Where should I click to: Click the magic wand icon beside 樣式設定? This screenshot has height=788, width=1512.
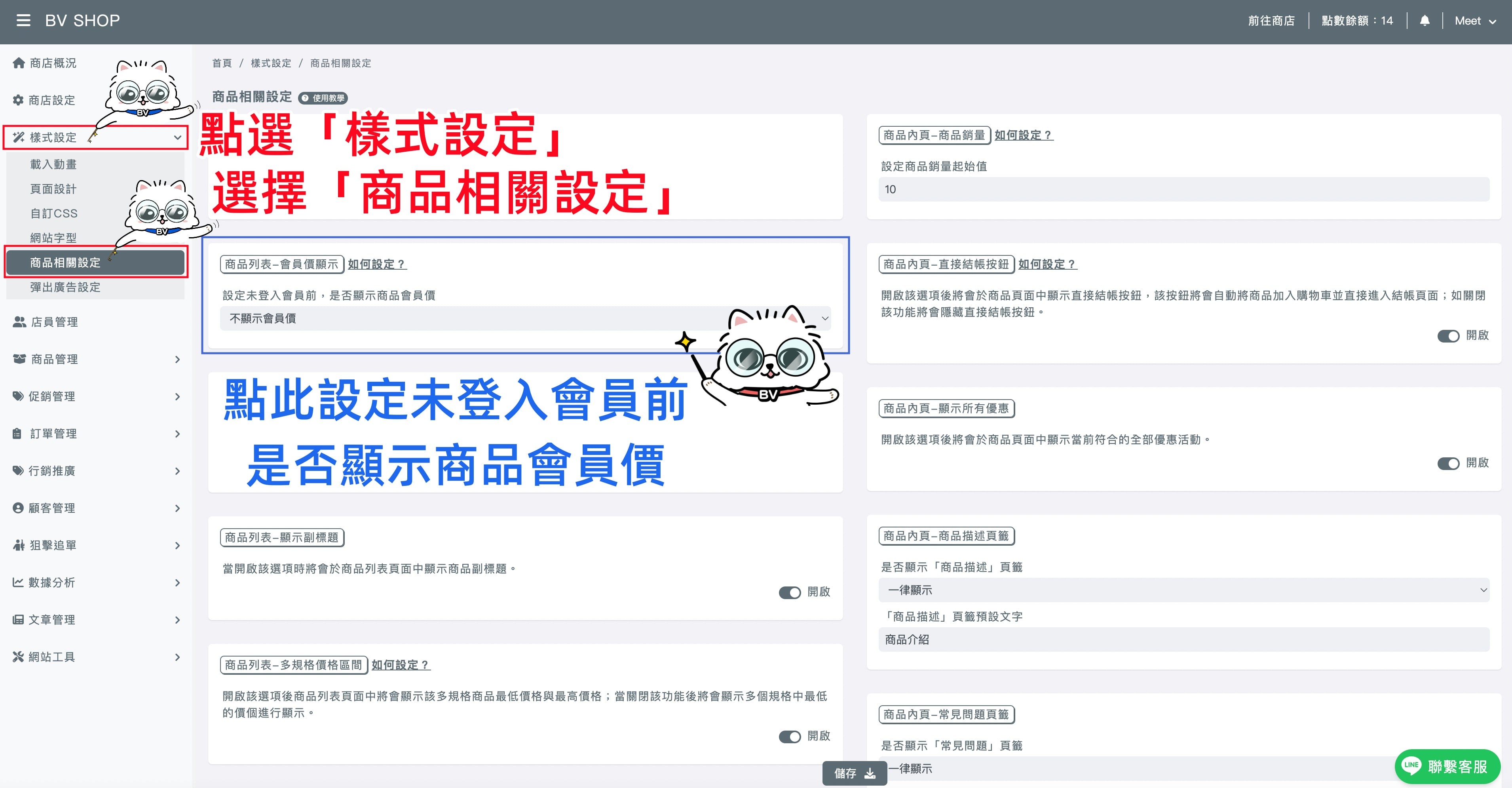click(x=19, y=137)
